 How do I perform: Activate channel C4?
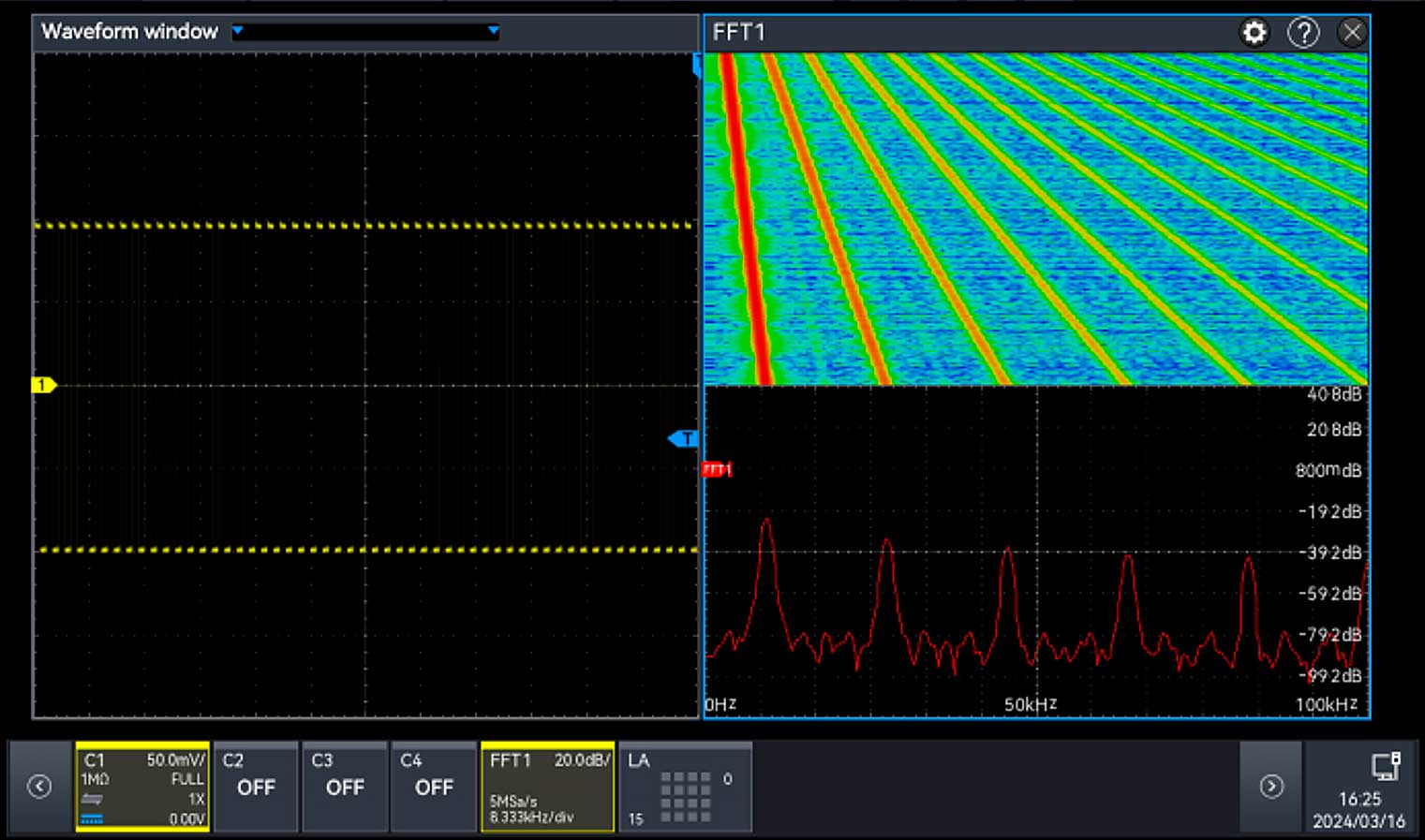point(433,787)
